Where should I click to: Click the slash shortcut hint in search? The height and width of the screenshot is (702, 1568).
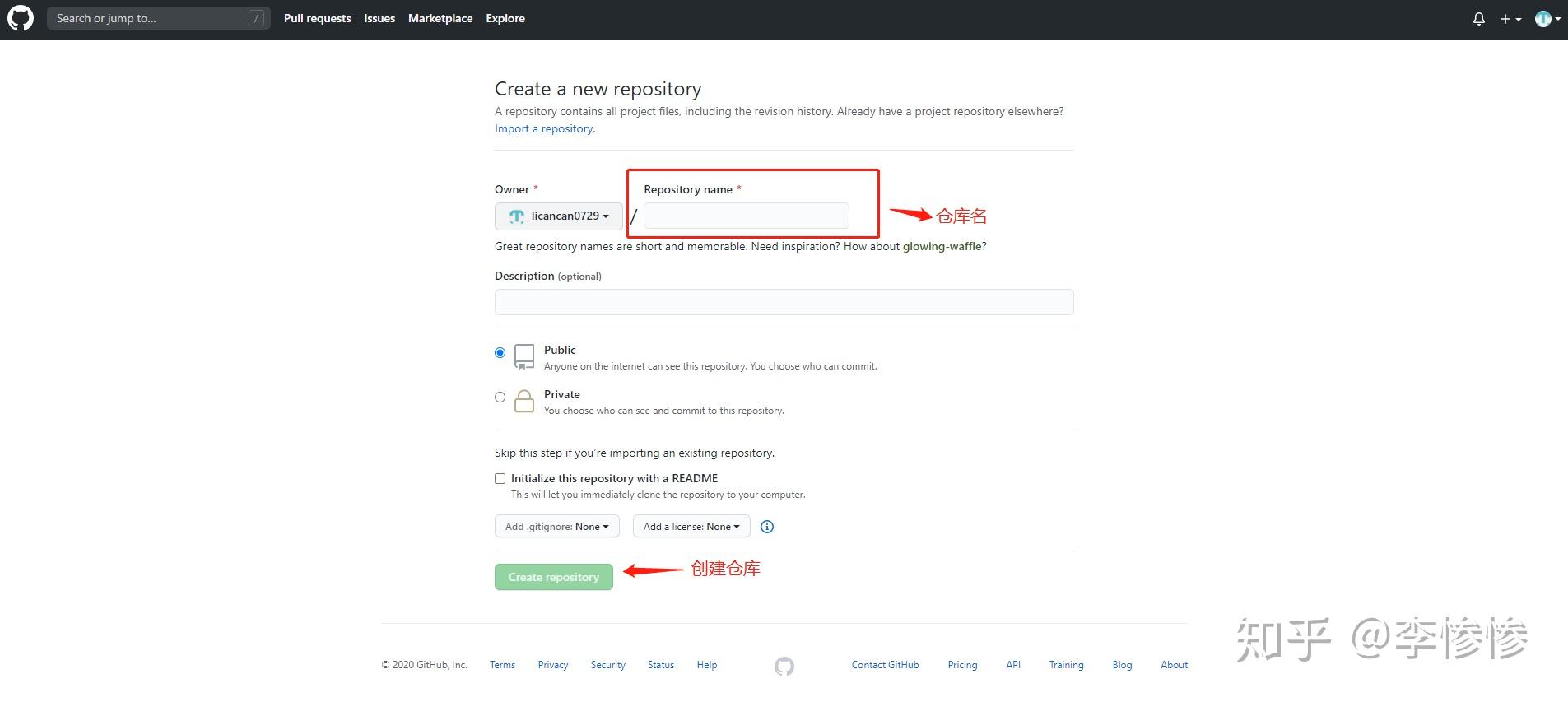click(257, 18)
